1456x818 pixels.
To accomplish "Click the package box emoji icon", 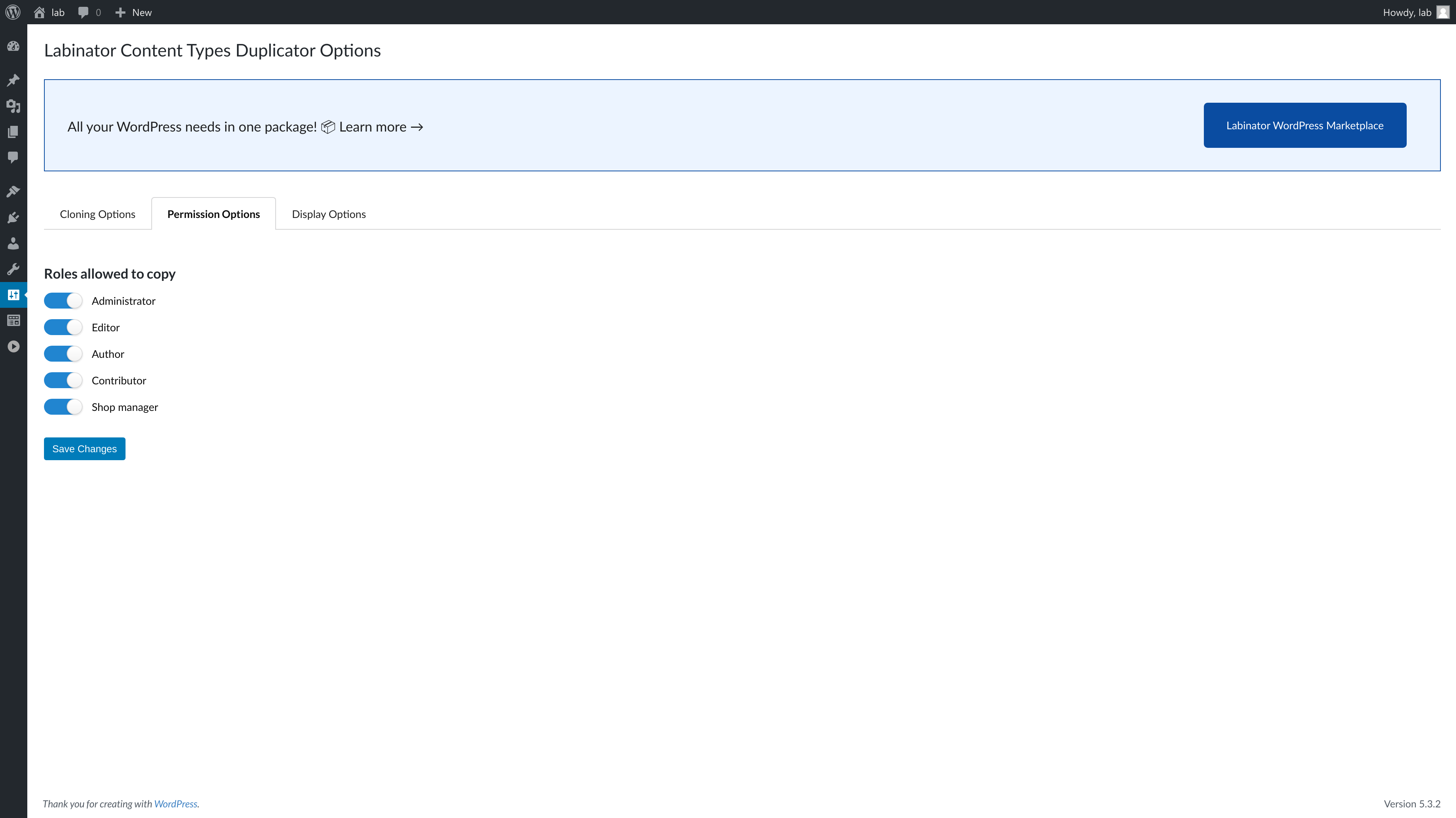I will pyautogui.click(x=328, y=127).
